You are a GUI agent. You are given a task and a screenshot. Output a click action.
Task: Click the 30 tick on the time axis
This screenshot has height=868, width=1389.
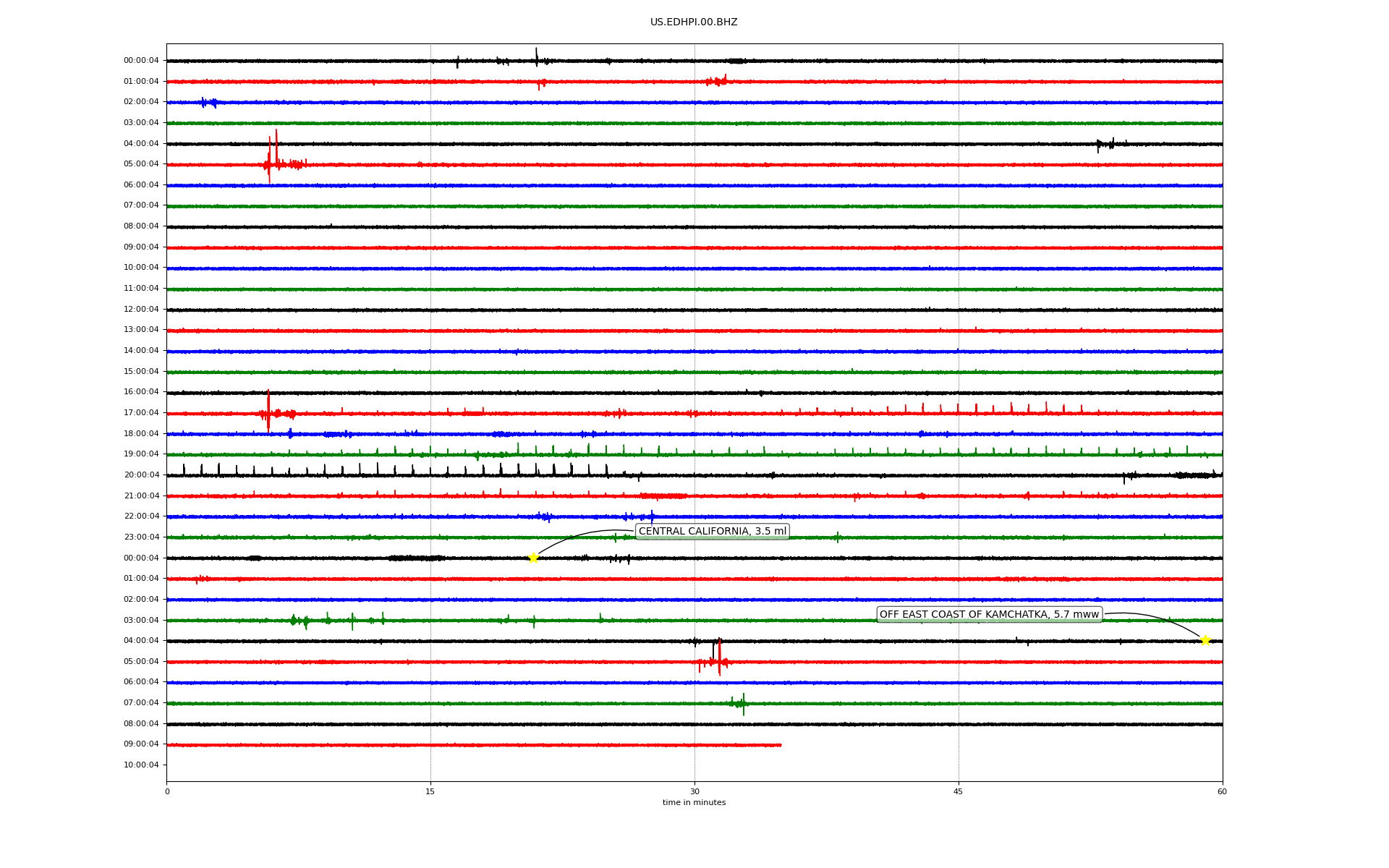694,791
